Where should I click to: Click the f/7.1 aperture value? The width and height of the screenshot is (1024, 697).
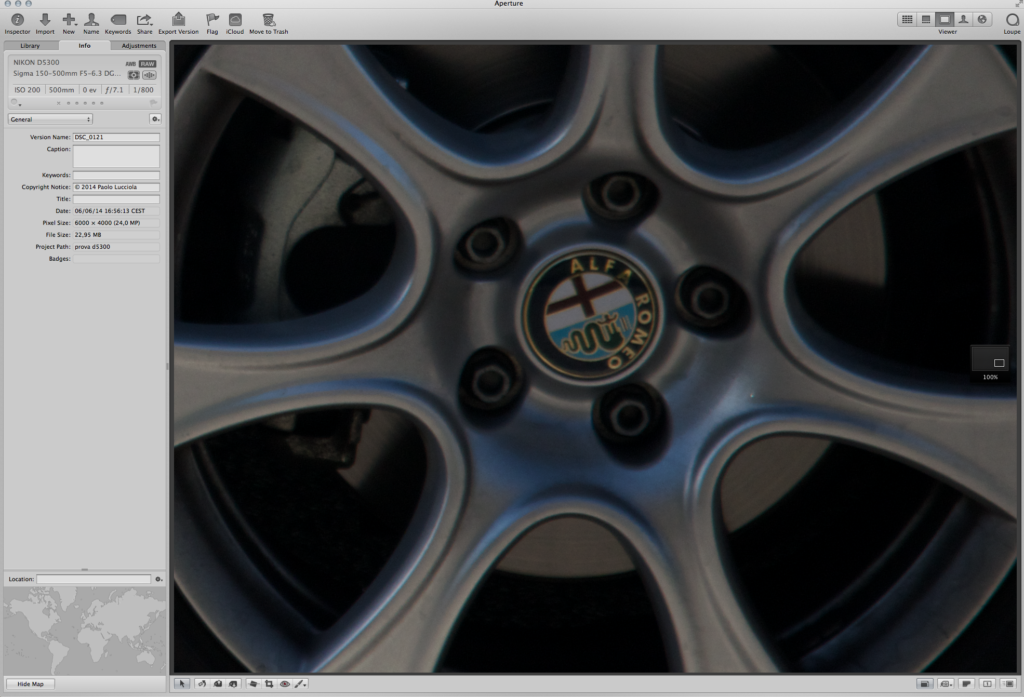click(114, 90)
